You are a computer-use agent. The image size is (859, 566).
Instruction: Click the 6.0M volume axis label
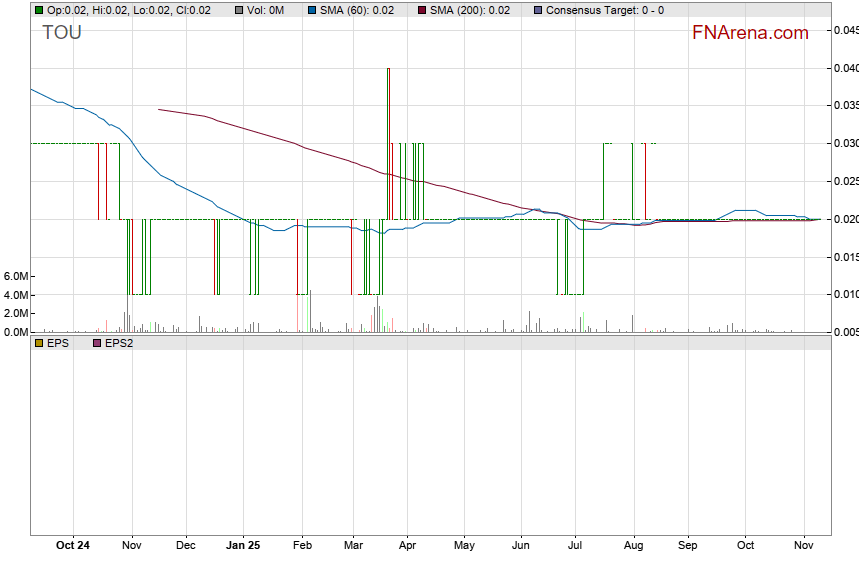(x=17, y=276)
